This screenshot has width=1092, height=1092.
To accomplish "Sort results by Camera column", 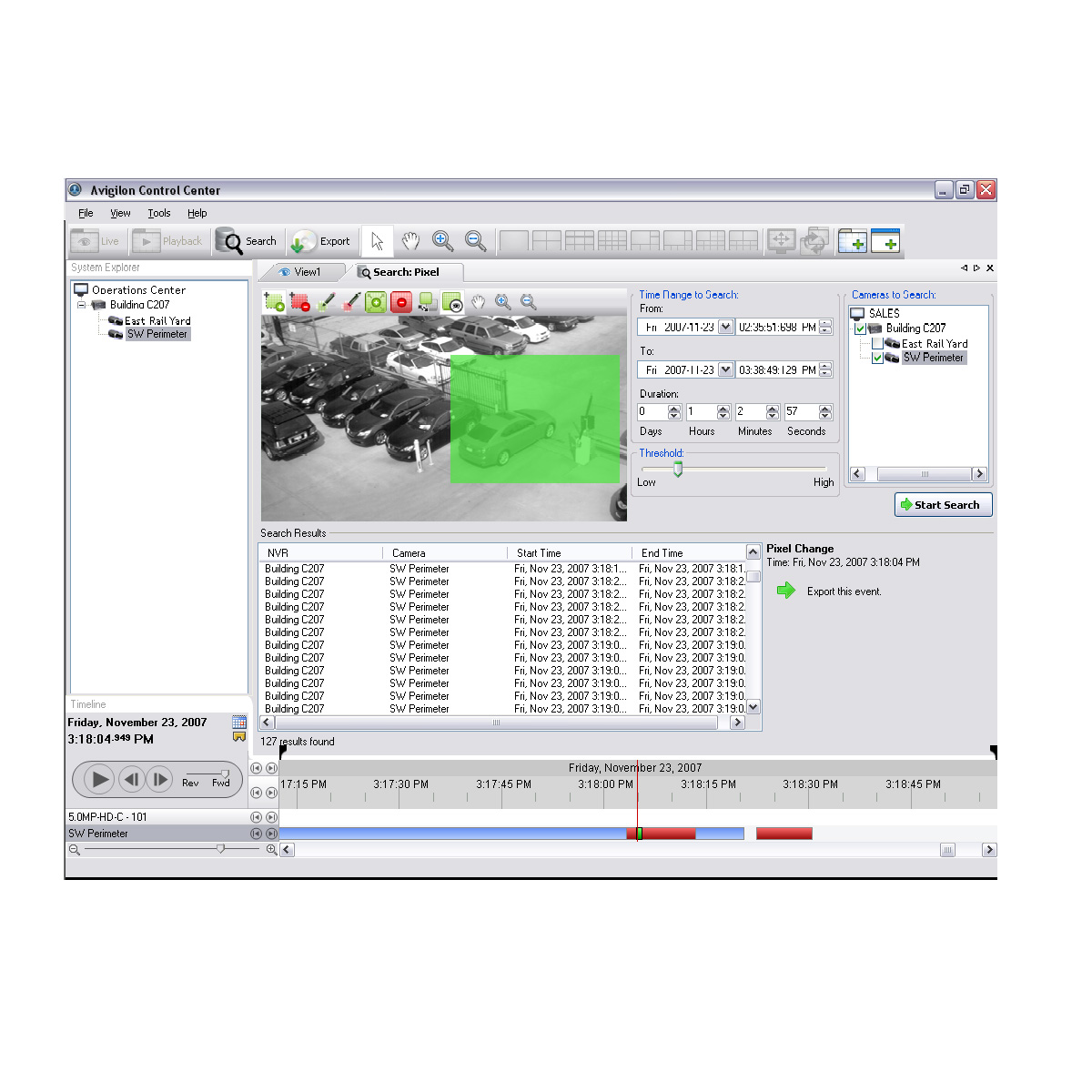I will point(444,553).
